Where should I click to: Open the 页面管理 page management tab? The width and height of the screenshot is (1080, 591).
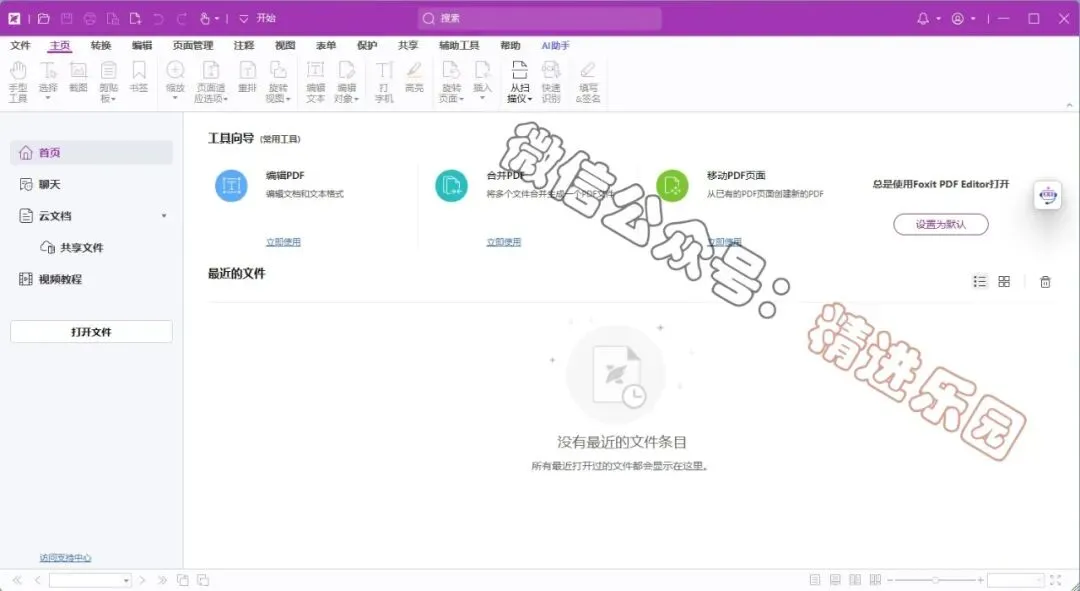tap(193, 45)
